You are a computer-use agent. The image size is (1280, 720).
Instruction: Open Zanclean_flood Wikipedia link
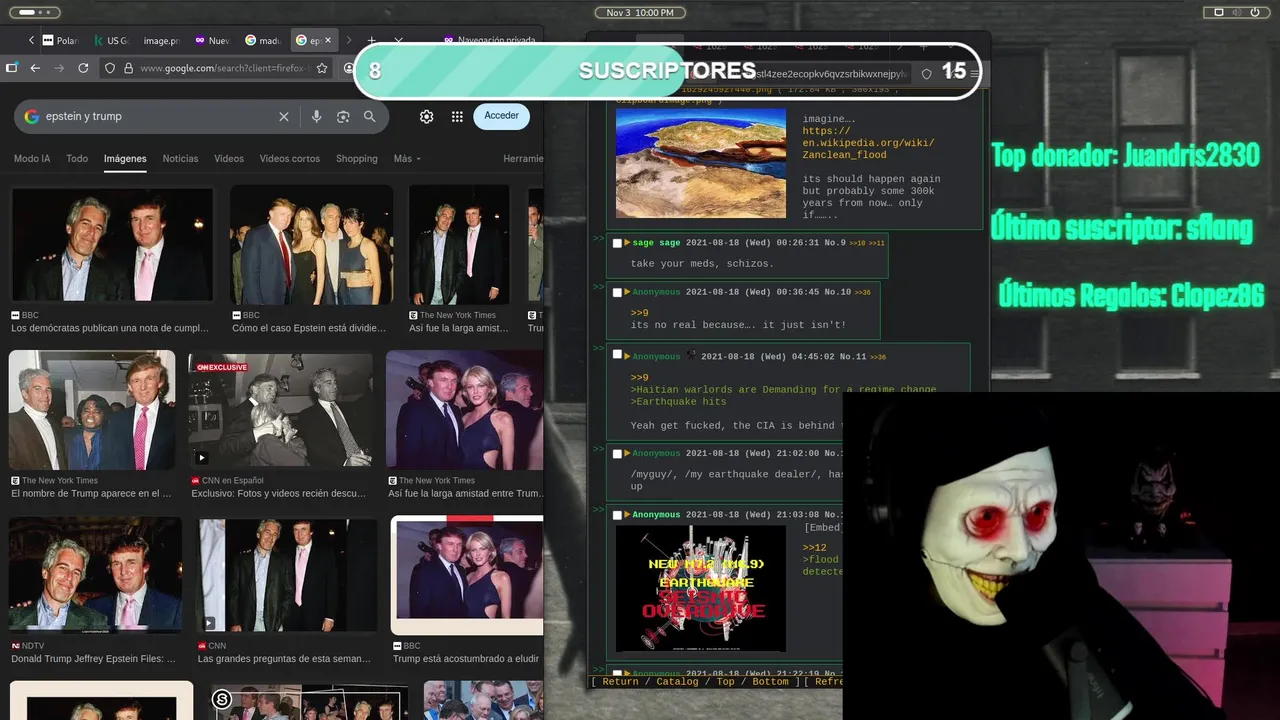point(868,143)
